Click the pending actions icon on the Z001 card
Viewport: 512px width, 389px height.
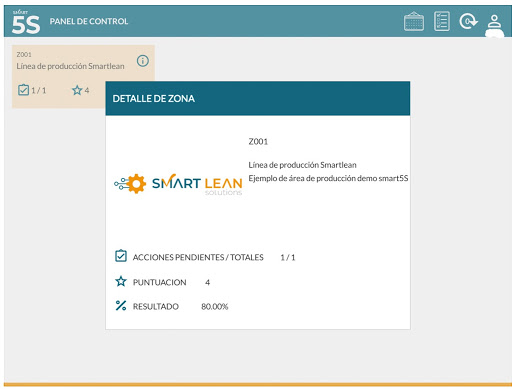23,90
